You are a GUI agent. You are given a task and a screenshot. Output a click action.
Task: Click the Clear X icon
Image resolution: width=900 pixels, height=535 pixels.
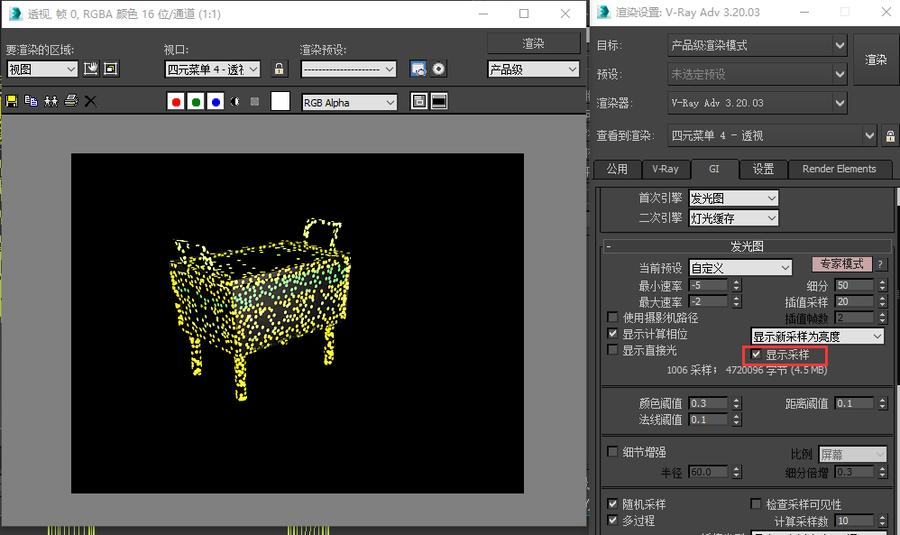point(91,102)
